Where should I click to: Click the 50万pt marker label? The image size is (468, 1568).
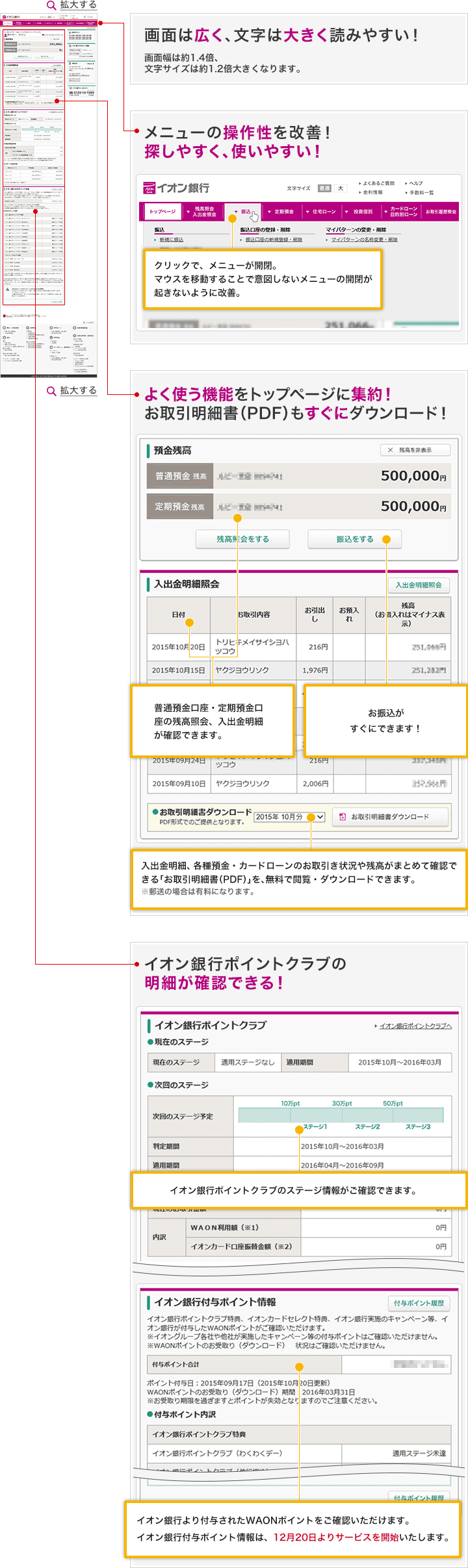tap(393, 1104)
